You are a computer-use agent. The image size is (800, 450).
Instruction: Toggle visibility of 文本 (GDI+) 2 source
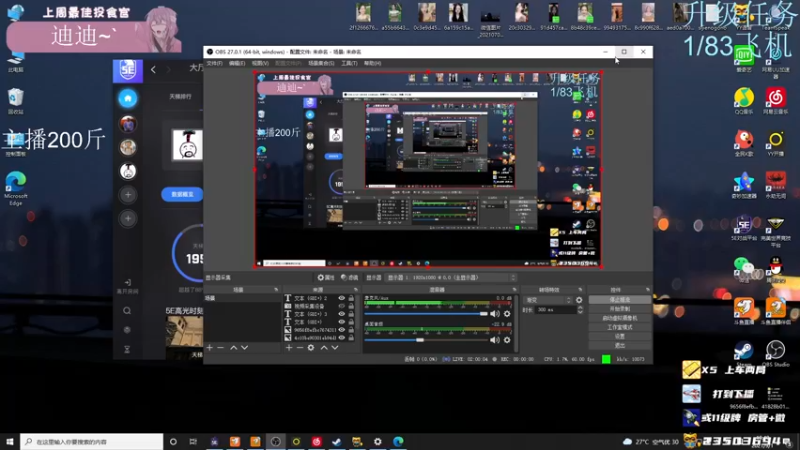tap(341, 298)
